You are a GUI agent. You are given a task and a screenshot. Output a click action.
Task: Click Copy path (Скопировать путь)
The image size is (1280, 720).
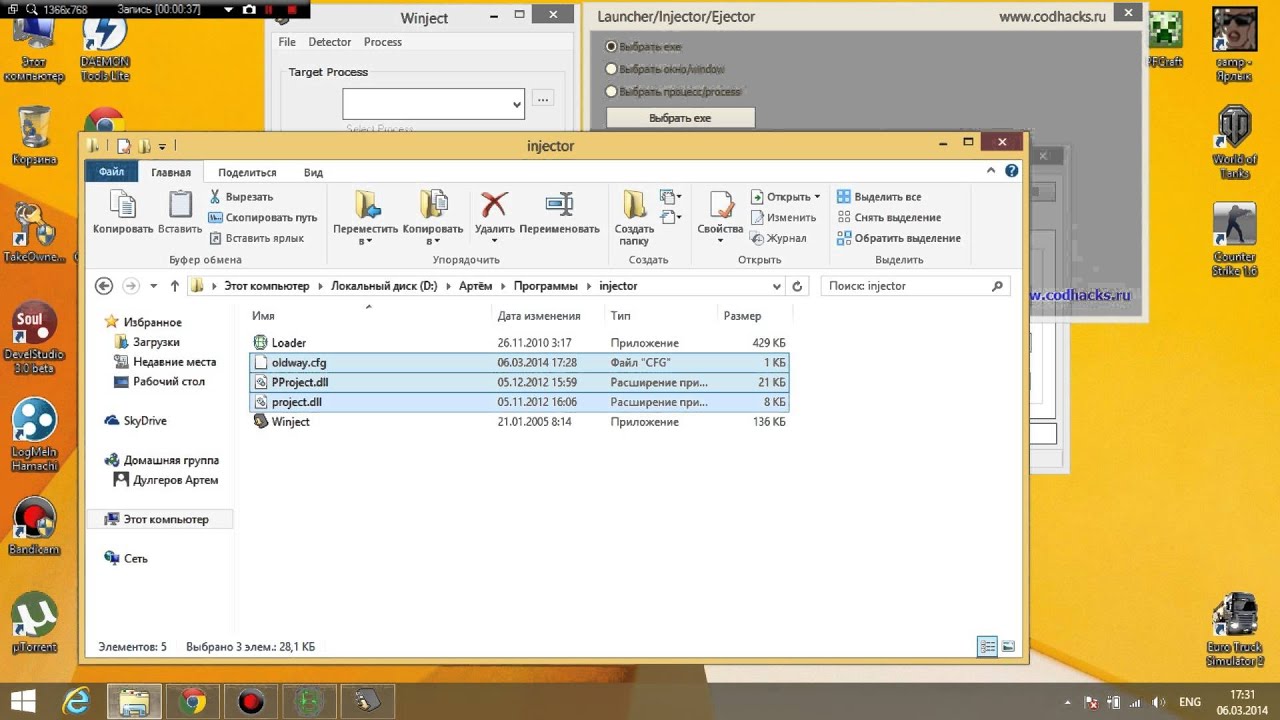tap(263, 217)
